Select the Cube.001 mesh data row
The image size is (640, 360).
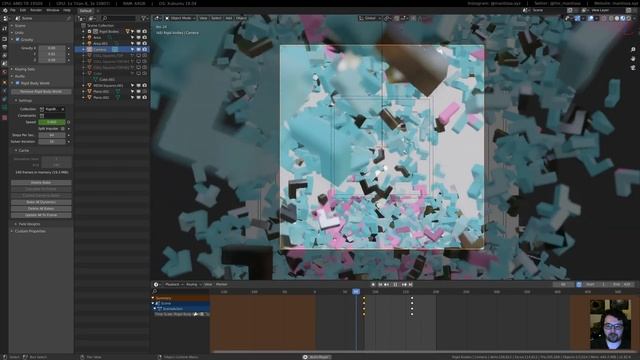pyautogui.click(x=112, y=80)
